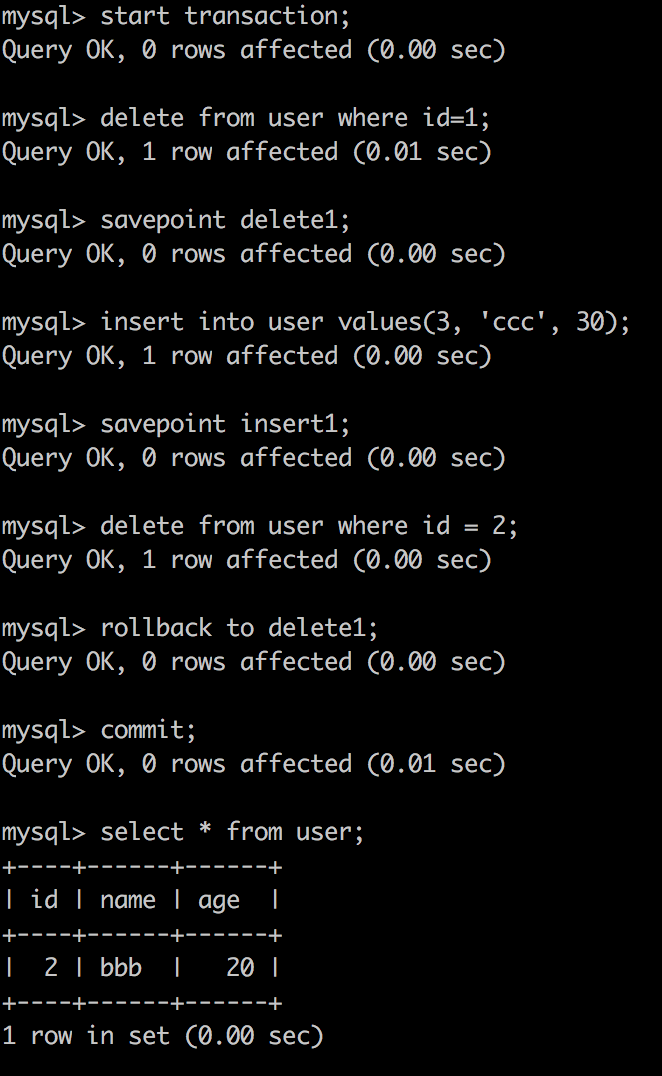Click the 'start transaction;' command text
Image resolution: width=662 pixels, height=1076 pixels.
[x=226, y=16]
